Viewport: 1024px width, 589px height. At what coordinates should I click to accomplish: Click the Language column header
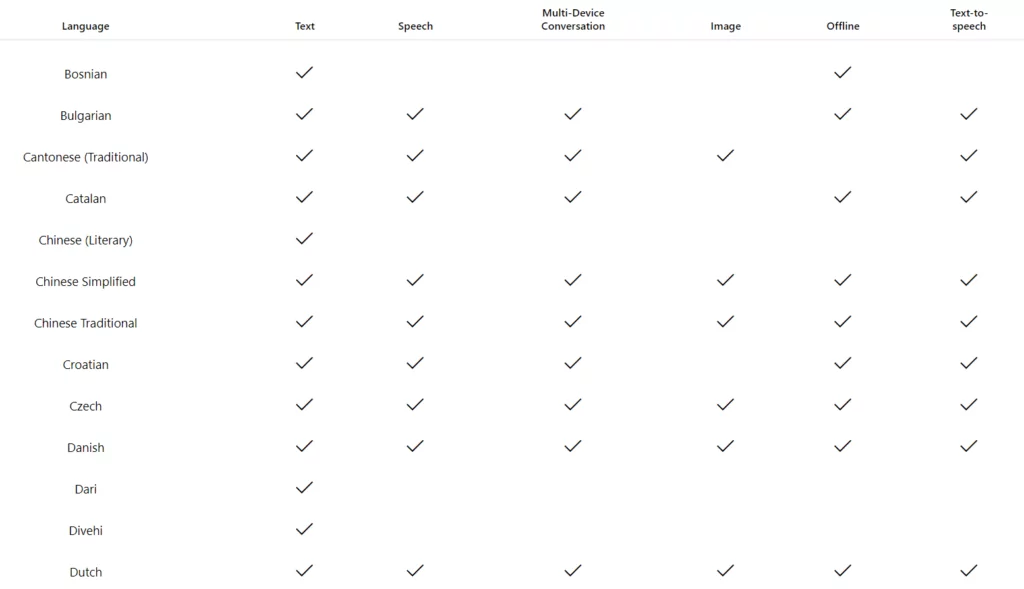[x=86, y=26]
